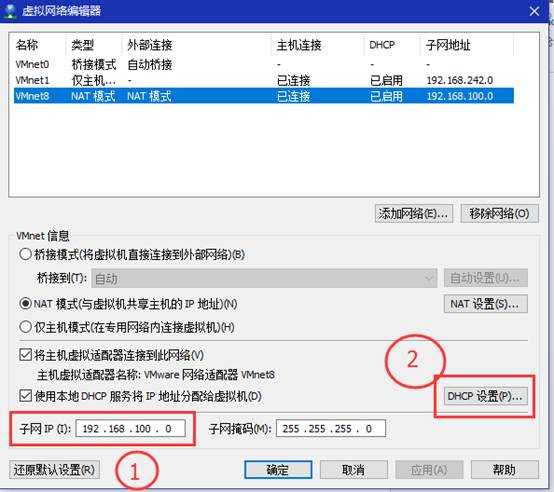Click subnet address 192.168.242.0 cell
Viewport: 554px width, 492px height.
tap(460, 80)
